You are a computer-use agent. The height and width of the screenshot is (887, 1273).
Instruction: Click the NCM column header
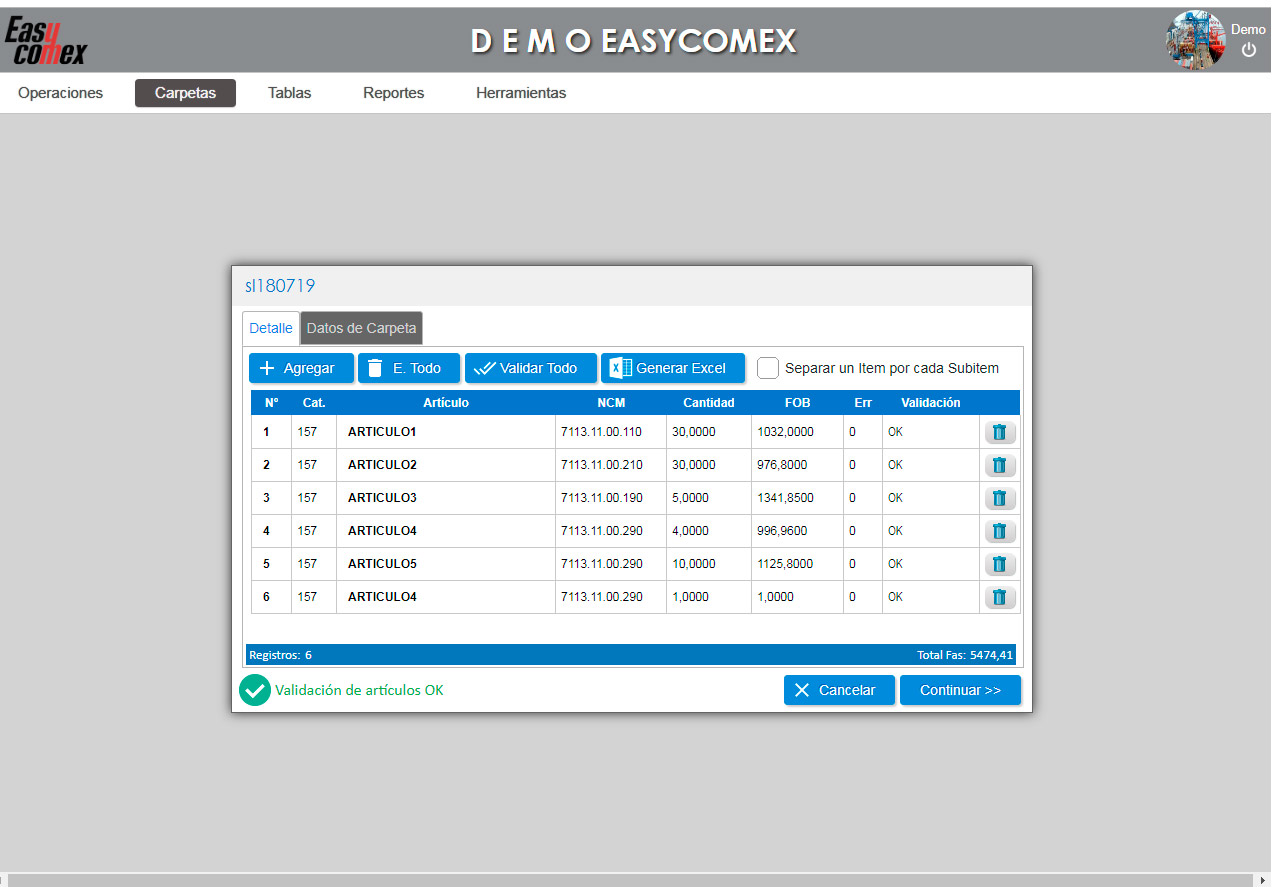coord(611,403)
